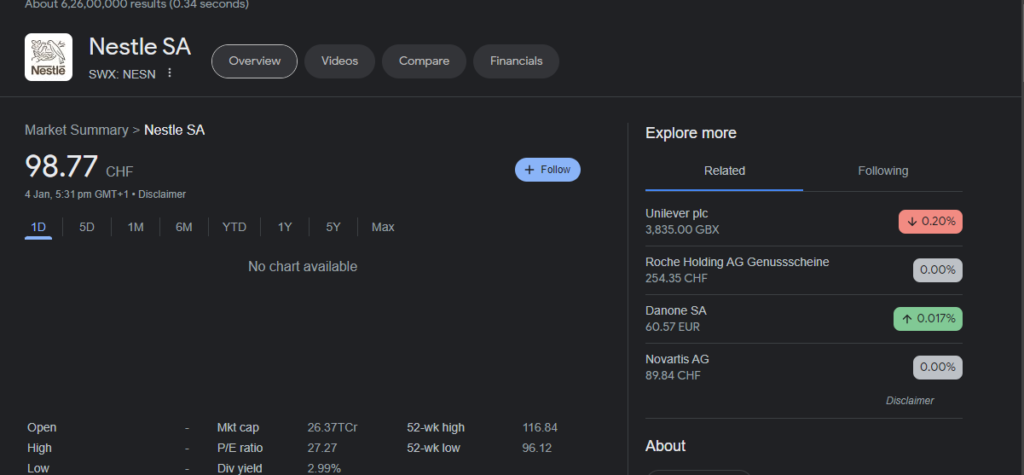Click Roche's grey 0.00% change badge
1024x475 pixels.
coord(938,270)
